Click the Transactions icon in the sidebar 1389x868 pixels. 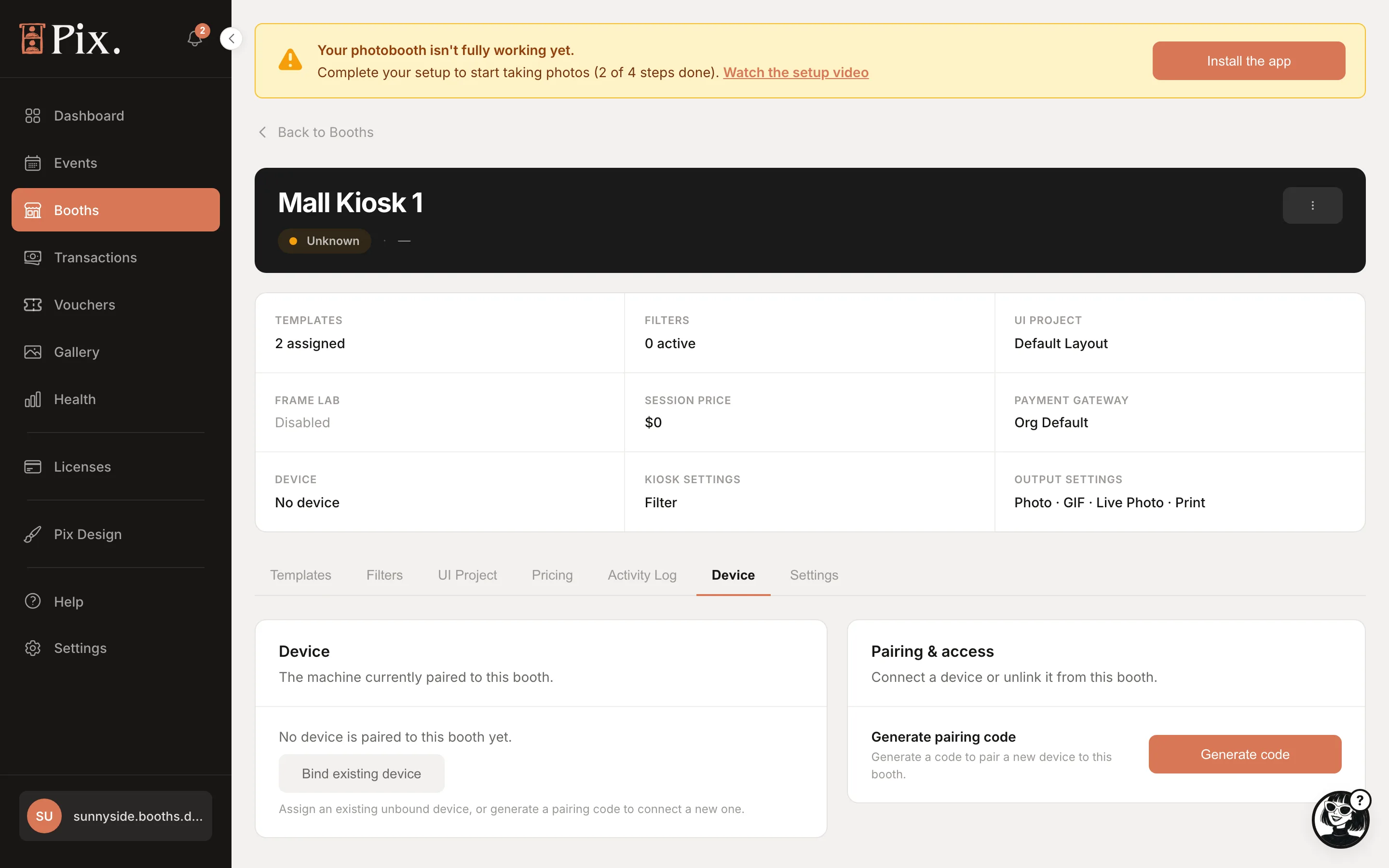pyautogui.click(x=33, y=257)
